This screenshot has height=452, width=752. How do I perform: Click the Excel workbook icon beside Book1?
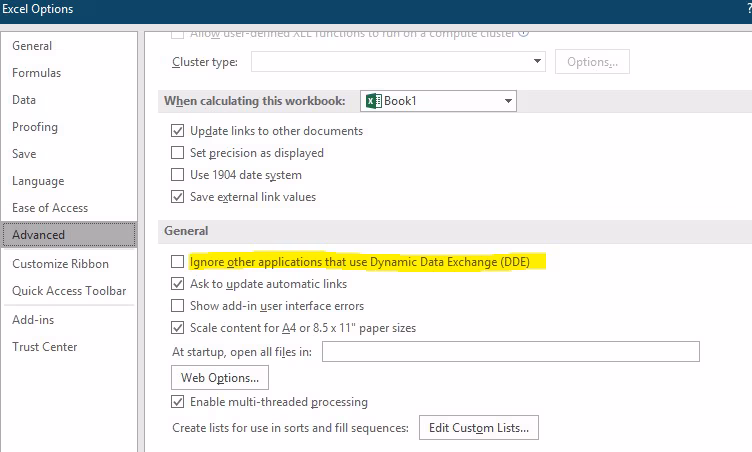click(373, 101)
